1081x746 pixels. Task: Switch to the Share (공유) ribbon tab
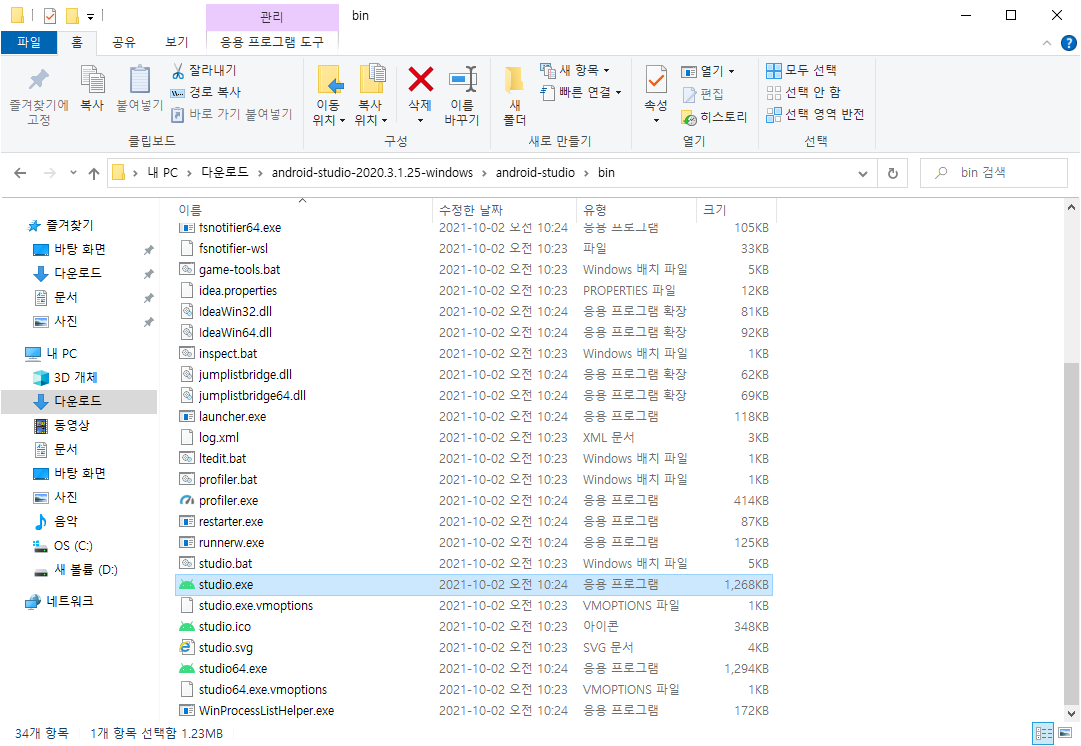124,42
